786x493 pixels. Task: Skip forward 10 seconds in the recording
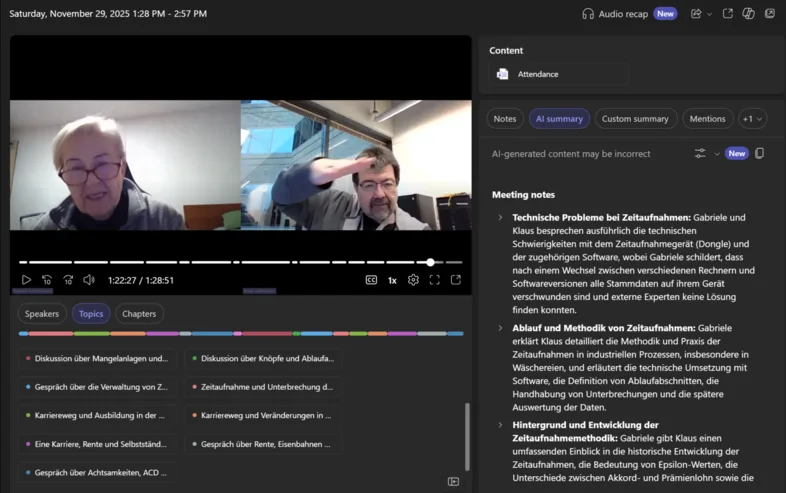pyautogui.click(x=68, y=280)
